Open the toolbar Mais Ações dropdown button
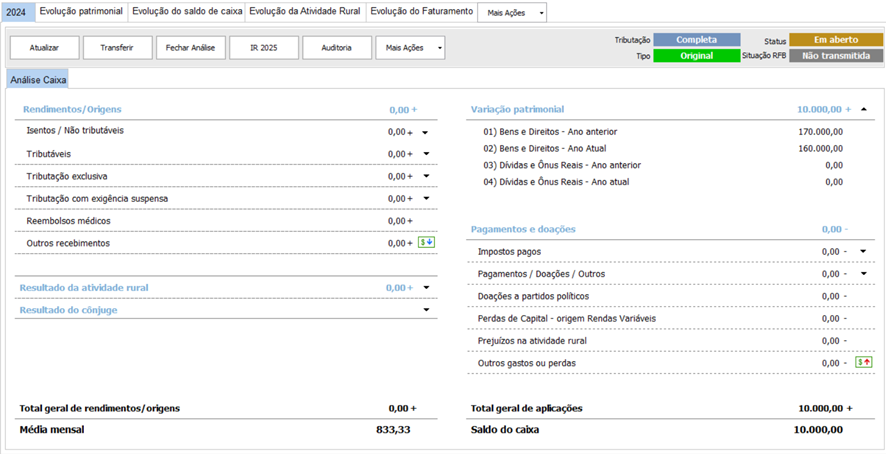This screenshot has width=886, height=454. click(x=410, y=47)
